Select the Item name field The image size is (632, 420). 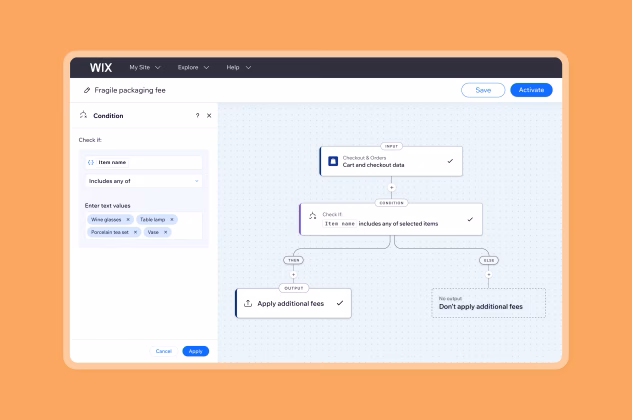pyautogui.click(x=144, y=162)
